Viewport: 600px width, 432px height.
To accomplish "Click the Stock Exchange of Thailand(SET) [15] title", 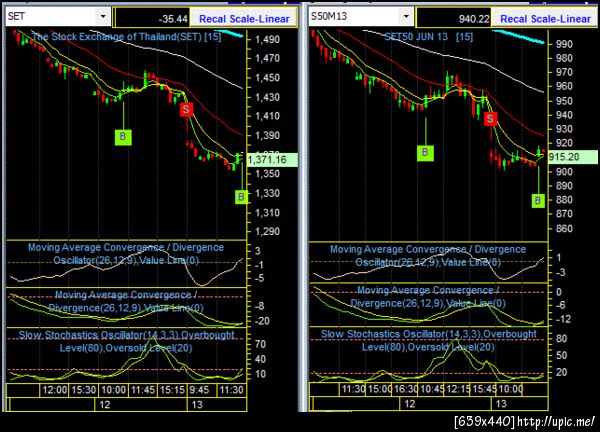I will (x=127, y=37).
